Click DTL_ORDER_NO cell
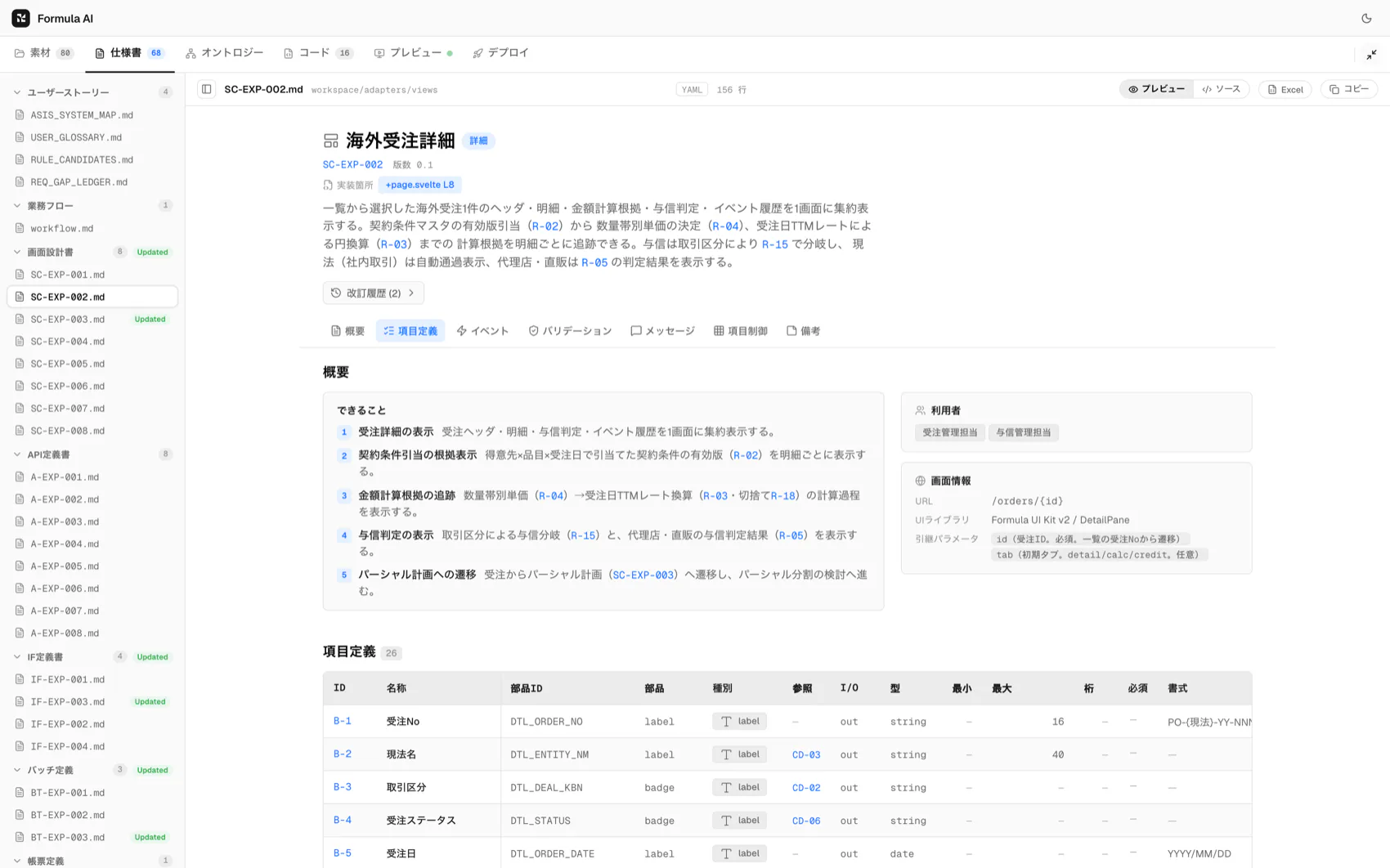The height and width of the screenshot is (868, 1390). click(x=546, y=722)
